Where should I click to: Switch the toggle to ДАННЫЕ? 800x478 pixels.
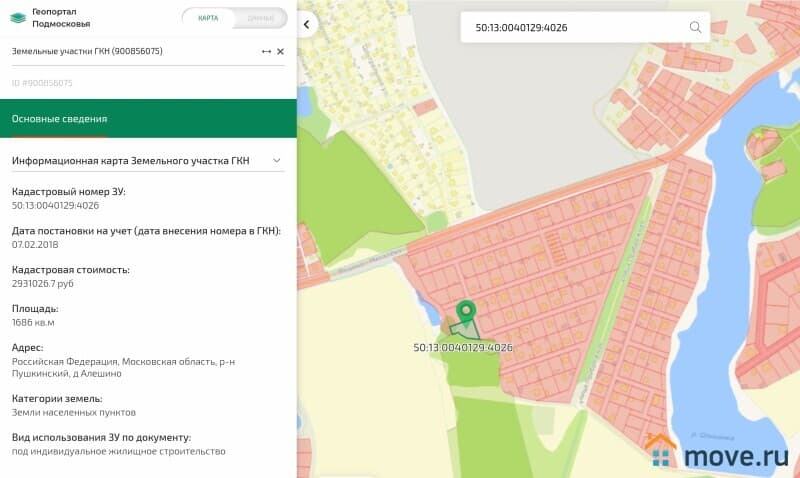click(260, 18)
